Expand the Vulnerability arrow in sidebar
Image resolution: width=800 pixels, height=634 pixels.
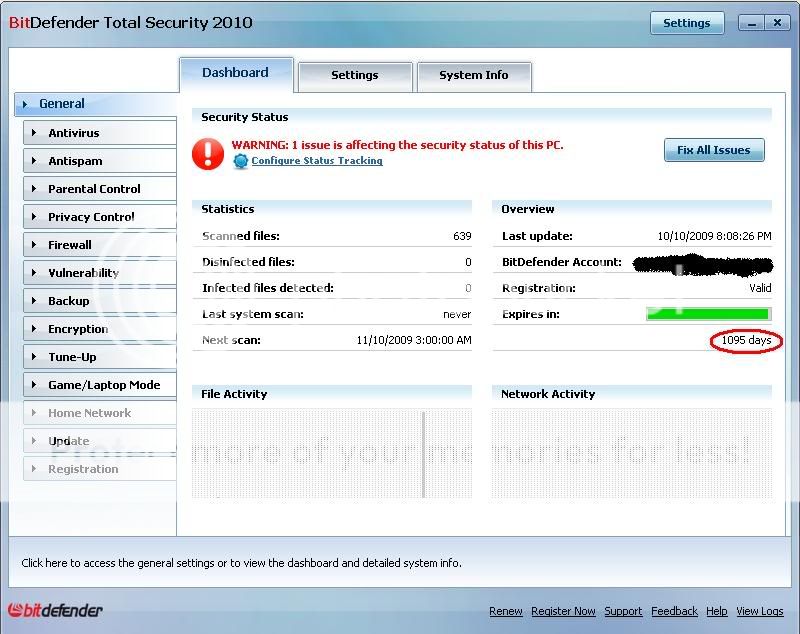coord(34,273)
